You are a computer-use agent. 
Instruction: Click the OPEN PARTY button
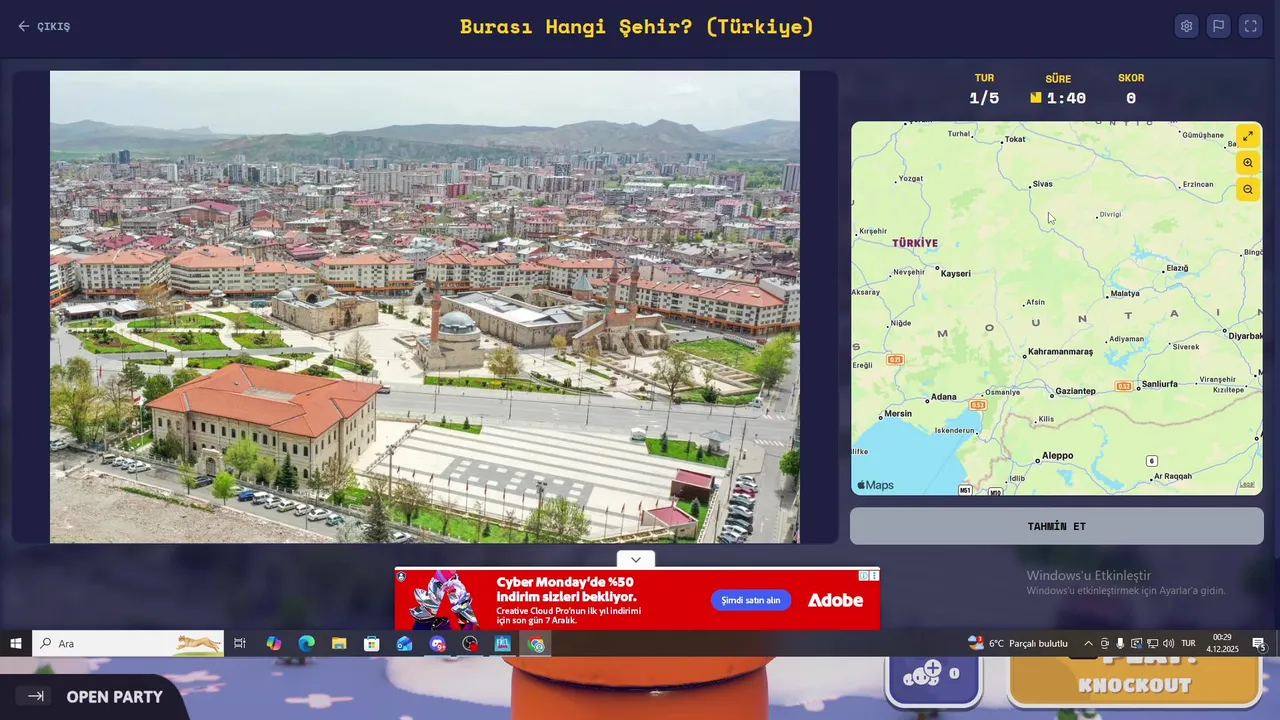coord(93,696)
